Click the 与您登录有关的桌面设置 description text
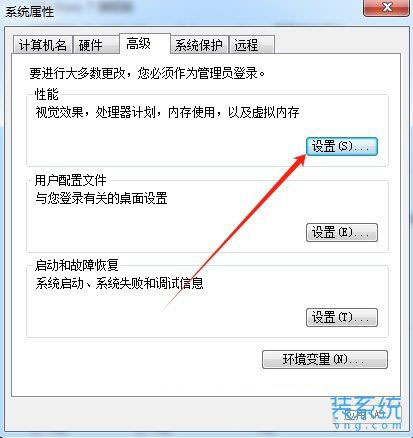Viewport: 413px width, 438px height. point(101,198)
